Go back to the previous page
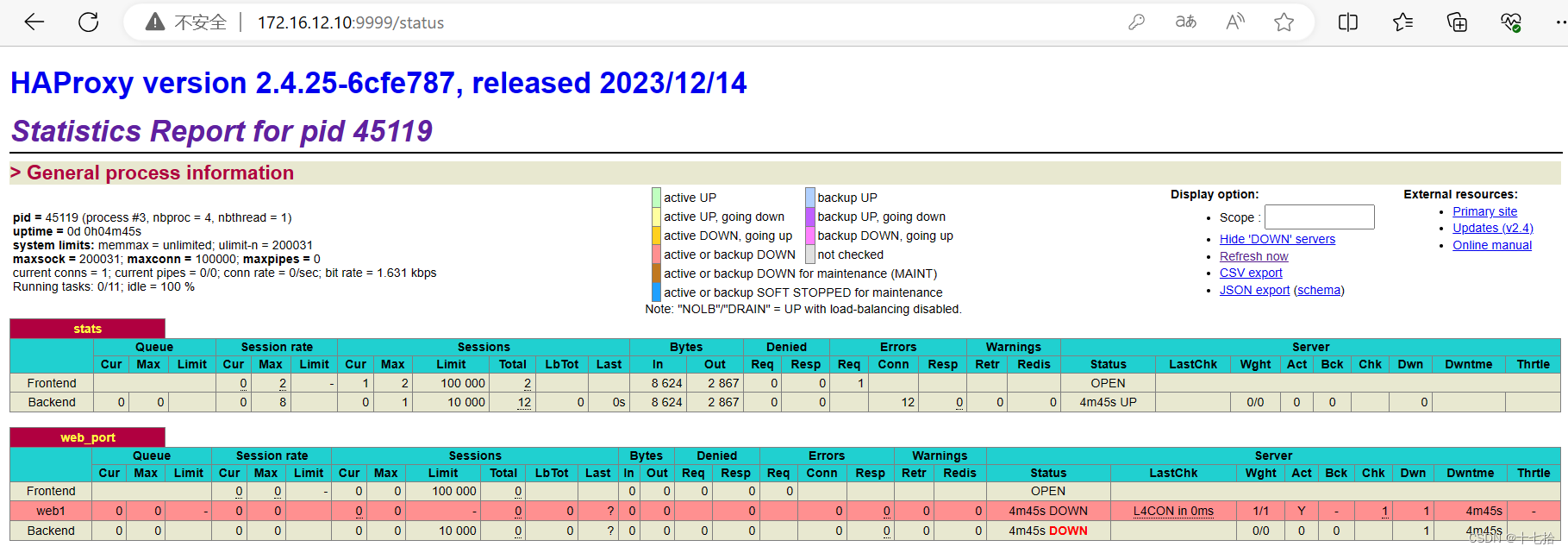Viewport: 1568px width, 553px height. 34,22
